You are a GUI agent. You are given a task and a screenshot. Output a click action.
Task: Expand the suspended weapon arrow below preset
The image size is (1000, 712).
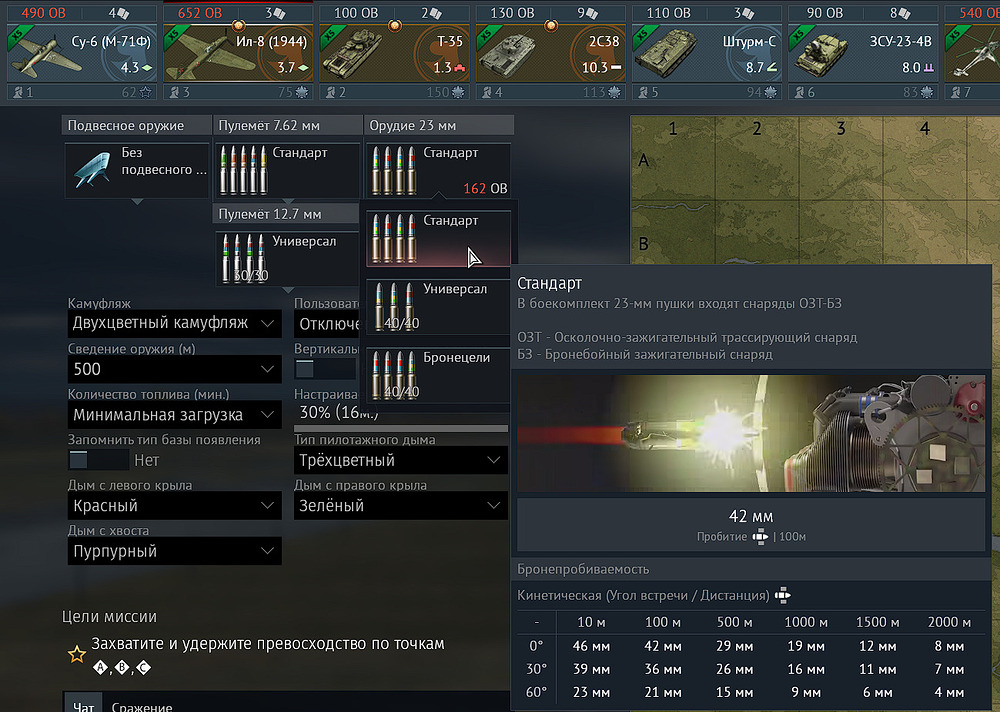click(x=137, y=202)
